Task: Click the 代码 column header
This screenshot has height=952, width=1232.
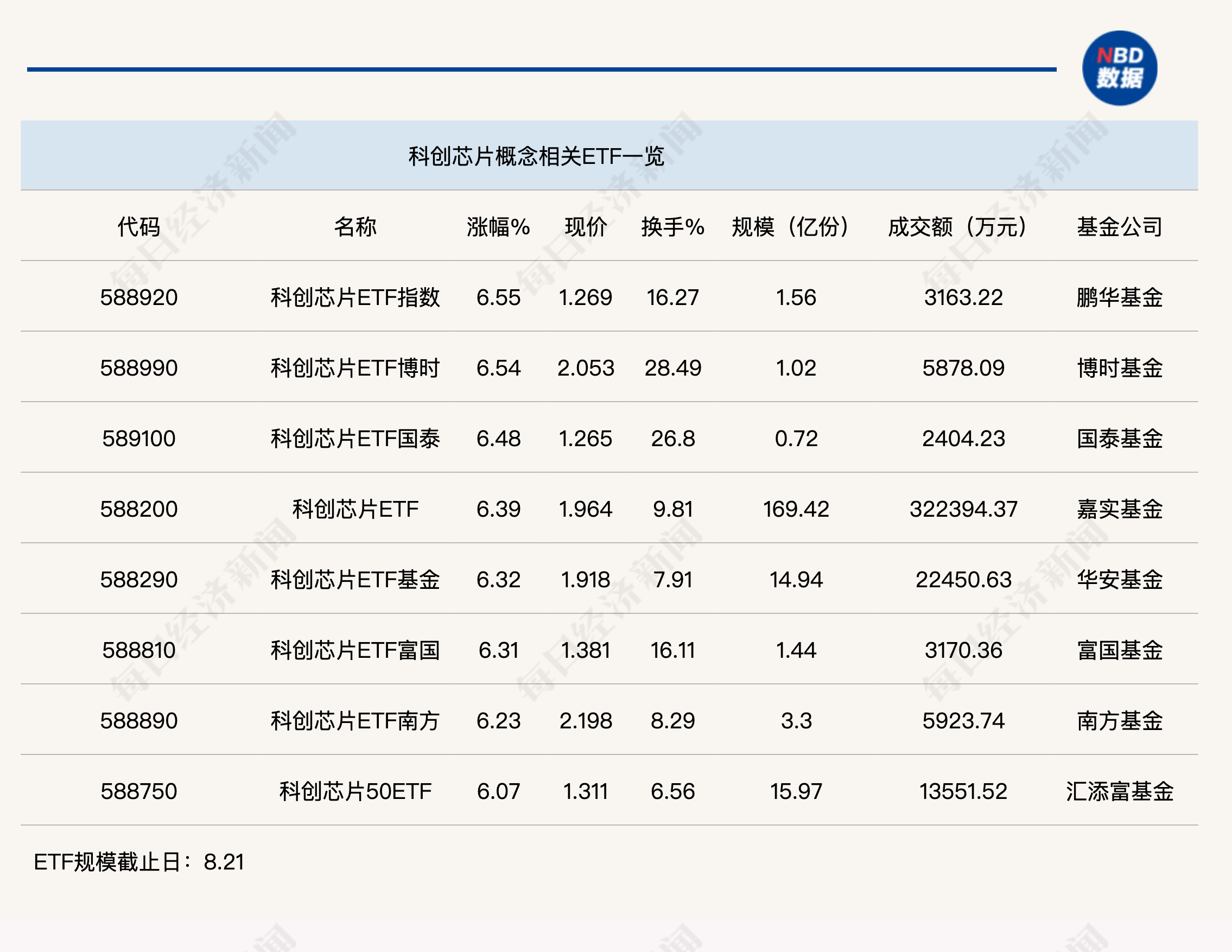Action: tap(139, 227)
